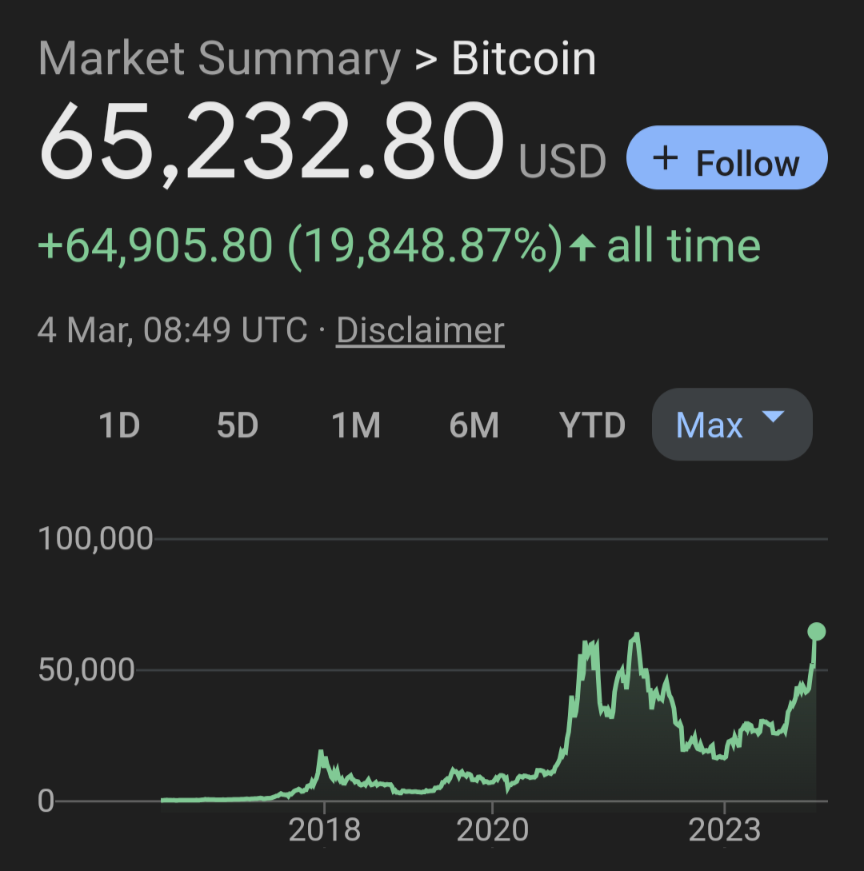Expand the Max range dropdown arrow
864x871 pixels.
(773, 417)
